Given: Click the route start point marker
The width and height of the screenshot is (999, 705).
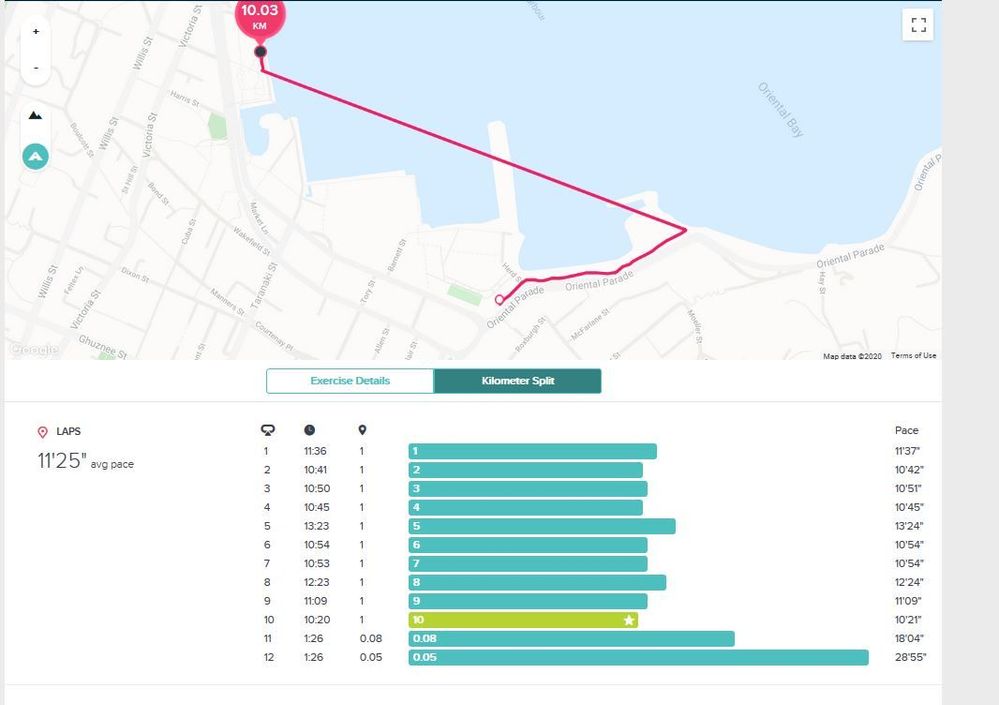Looking at the screenshot, I should click(500, 299).
